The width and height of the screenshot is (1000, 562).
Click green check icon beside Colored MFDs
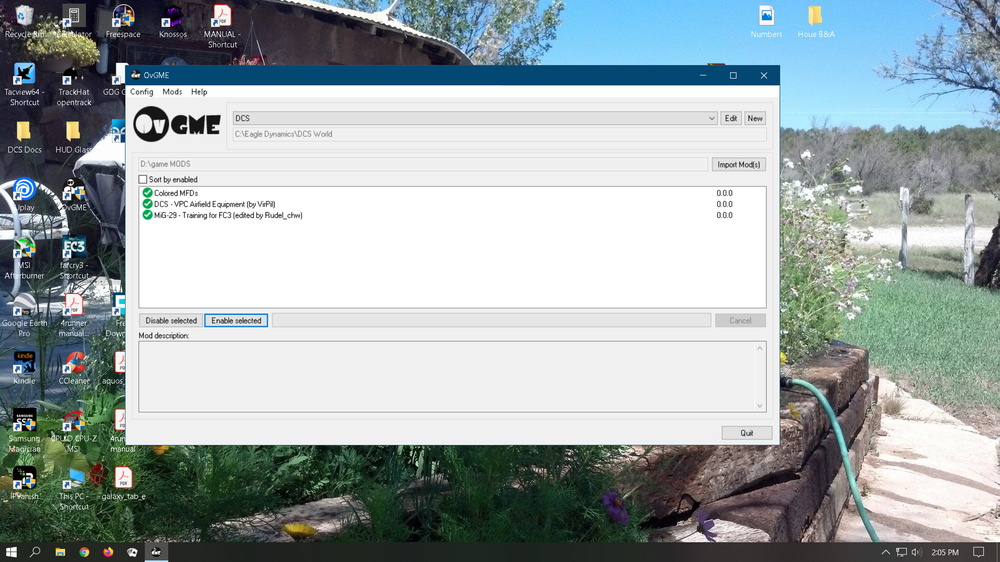[147, 193]
